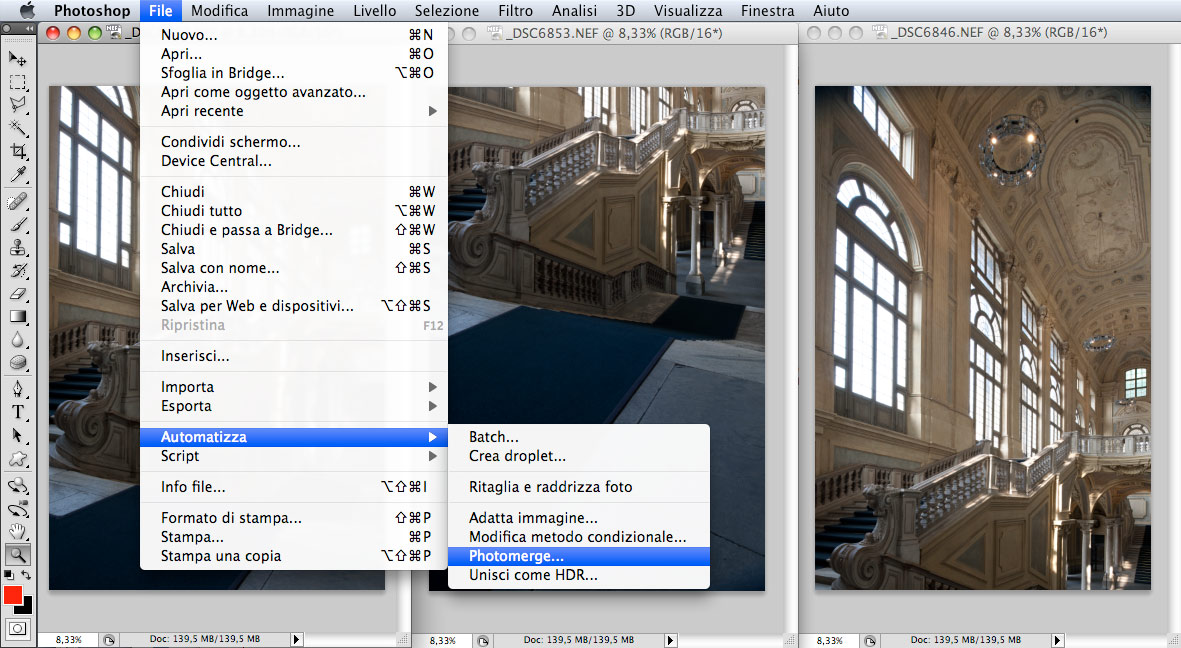The width and height of the screenshot is (1181, 648).
Task: Choose Crea droplet
Action: [578, 456]
